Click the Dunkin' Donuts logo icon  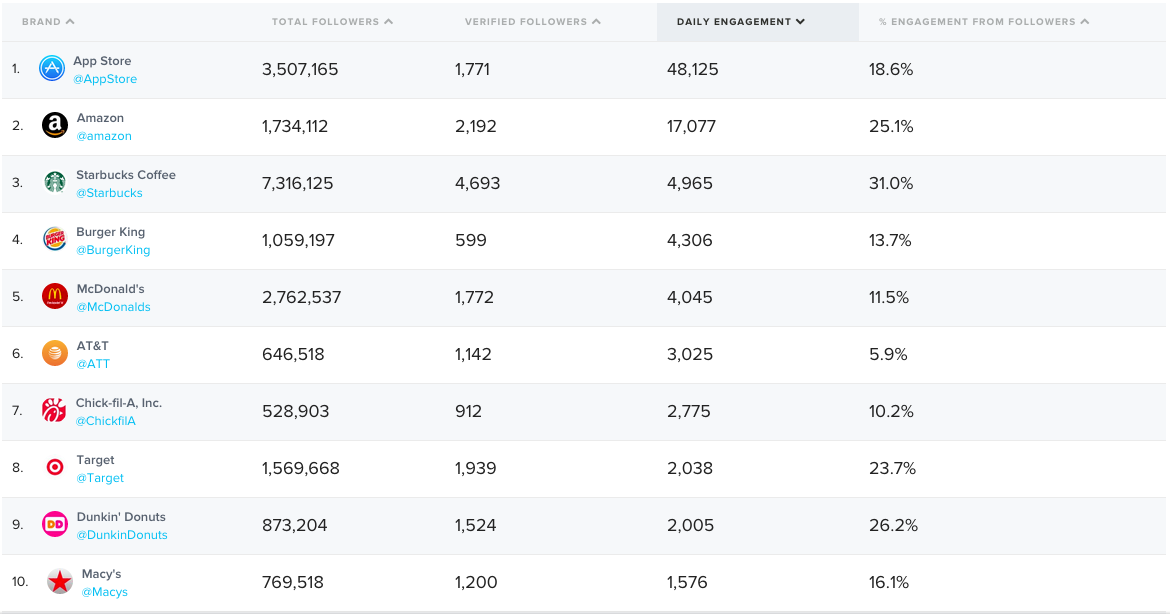[54, 524]
